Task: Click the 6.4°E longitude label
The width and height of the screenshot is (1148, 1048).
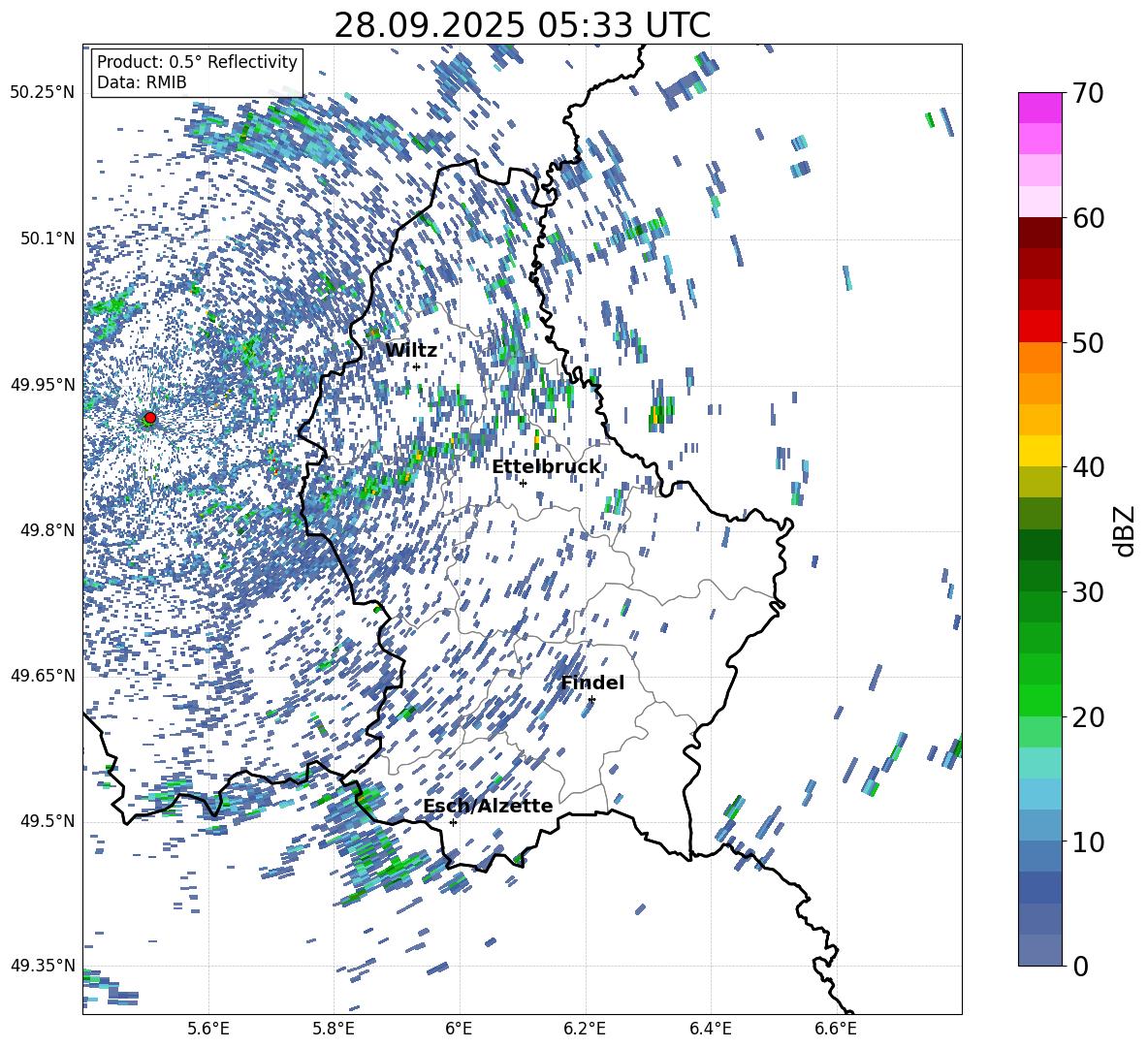Action: click(710, 1029)
